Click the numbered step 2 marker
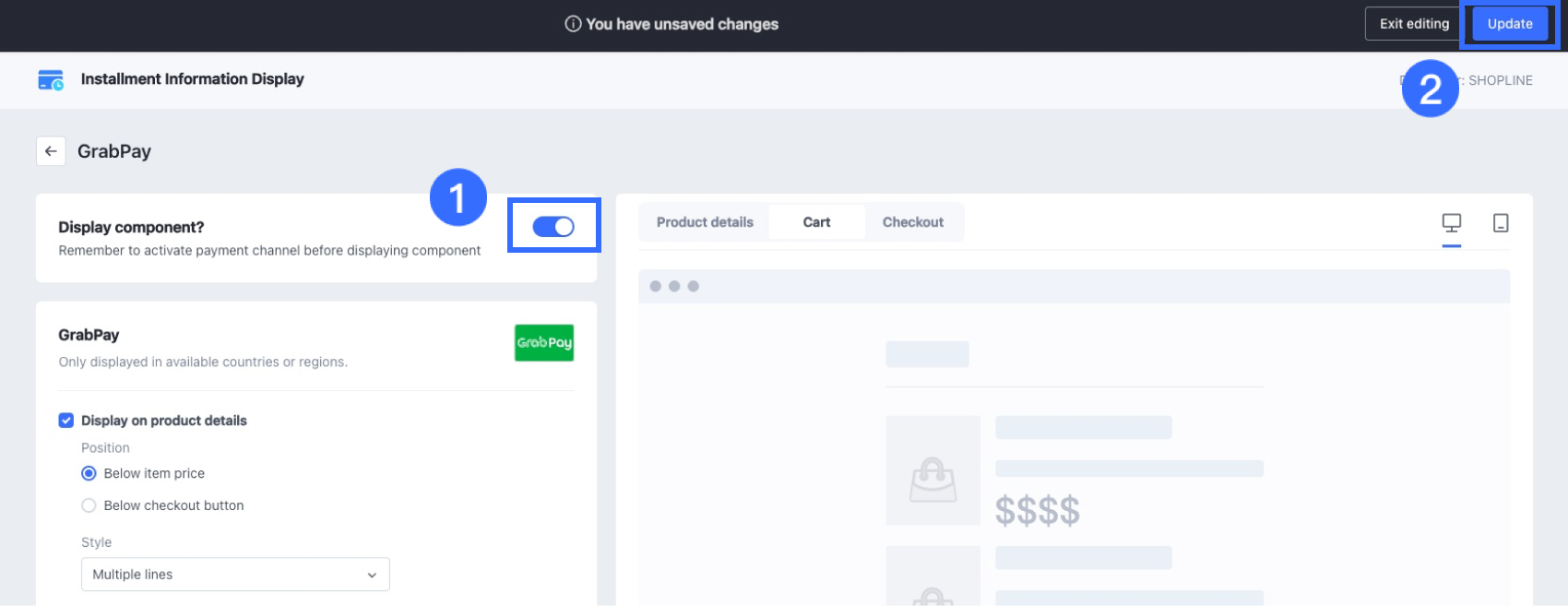The height and width of the screenshot is (606, 1568). [x=1430, y=89]
